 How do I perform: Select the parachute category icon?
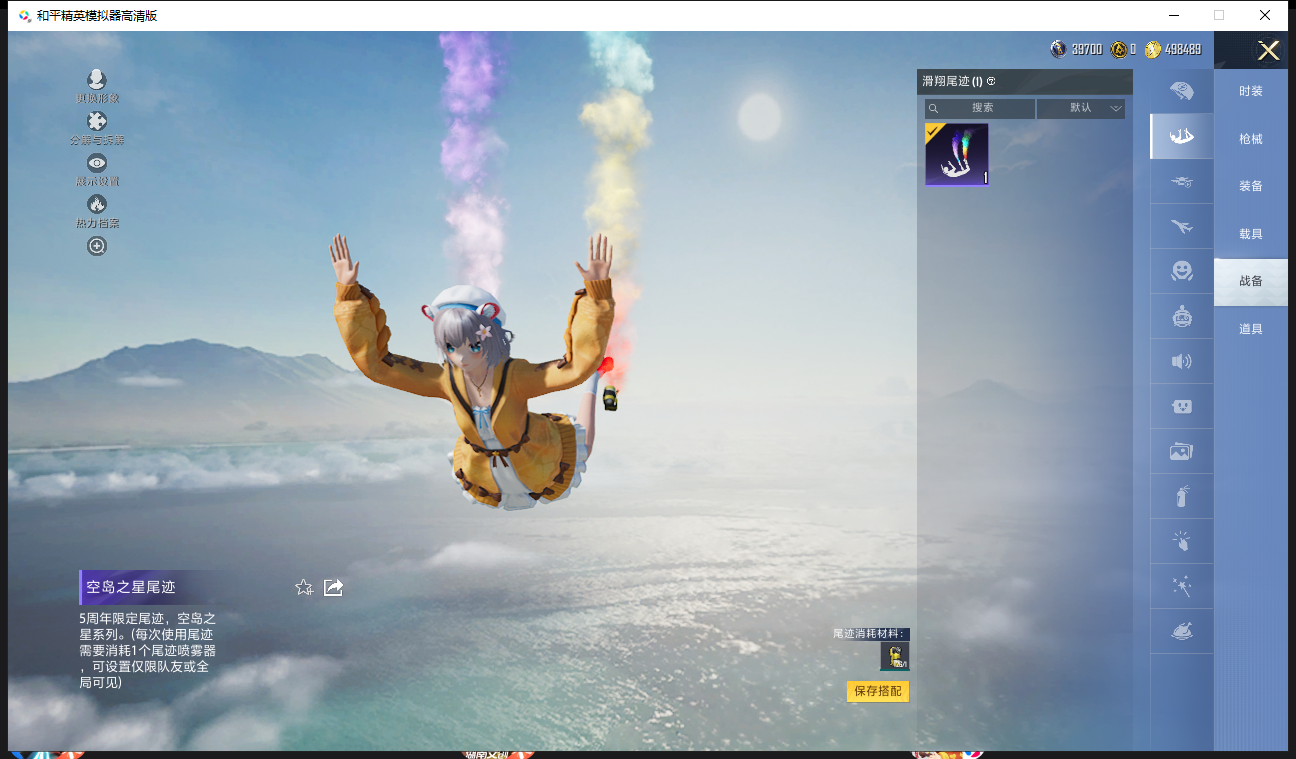(1181, 91)
